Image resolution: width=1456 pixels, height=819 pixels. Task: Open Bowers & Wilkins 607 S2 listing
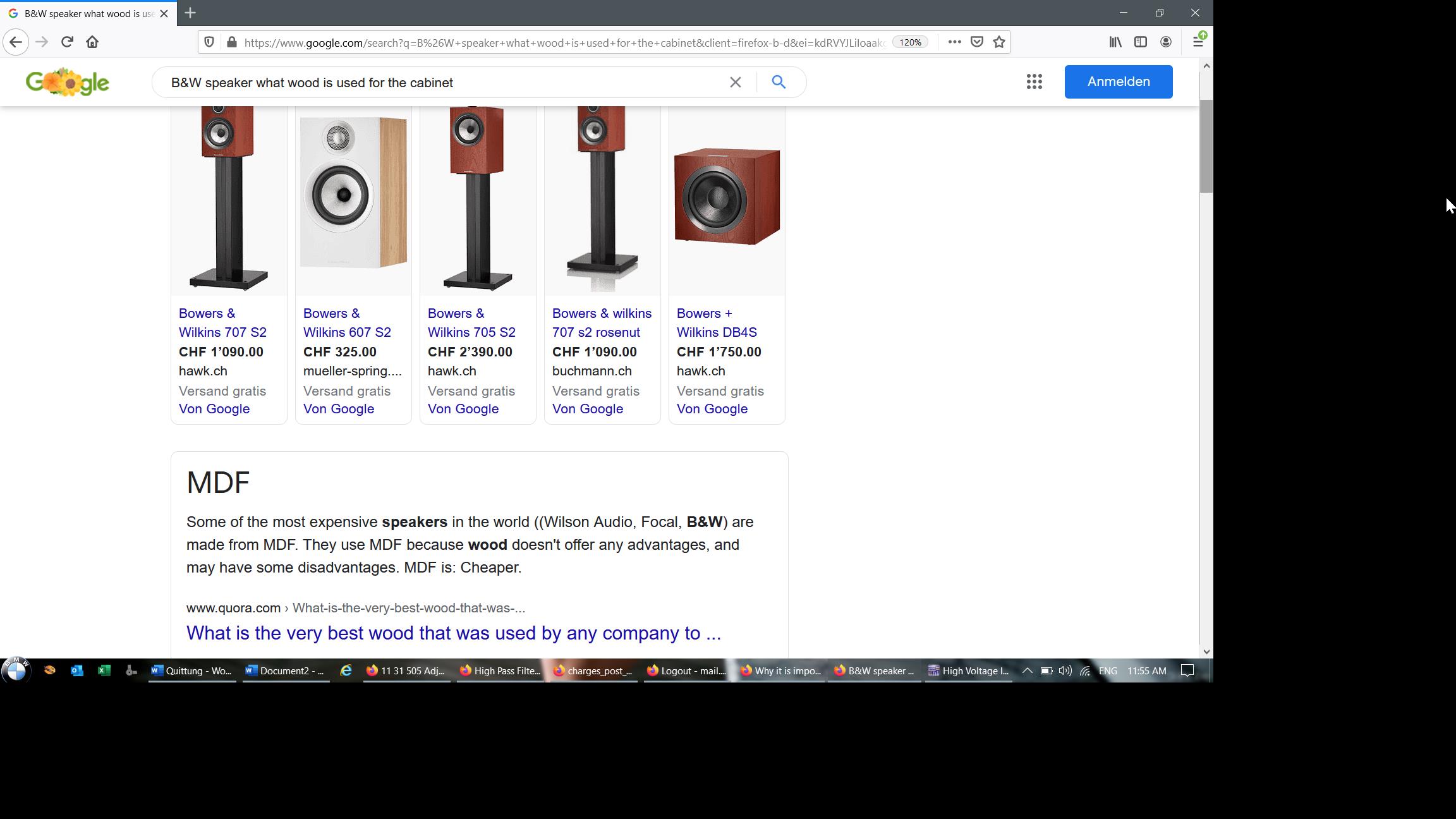point(347,323)
